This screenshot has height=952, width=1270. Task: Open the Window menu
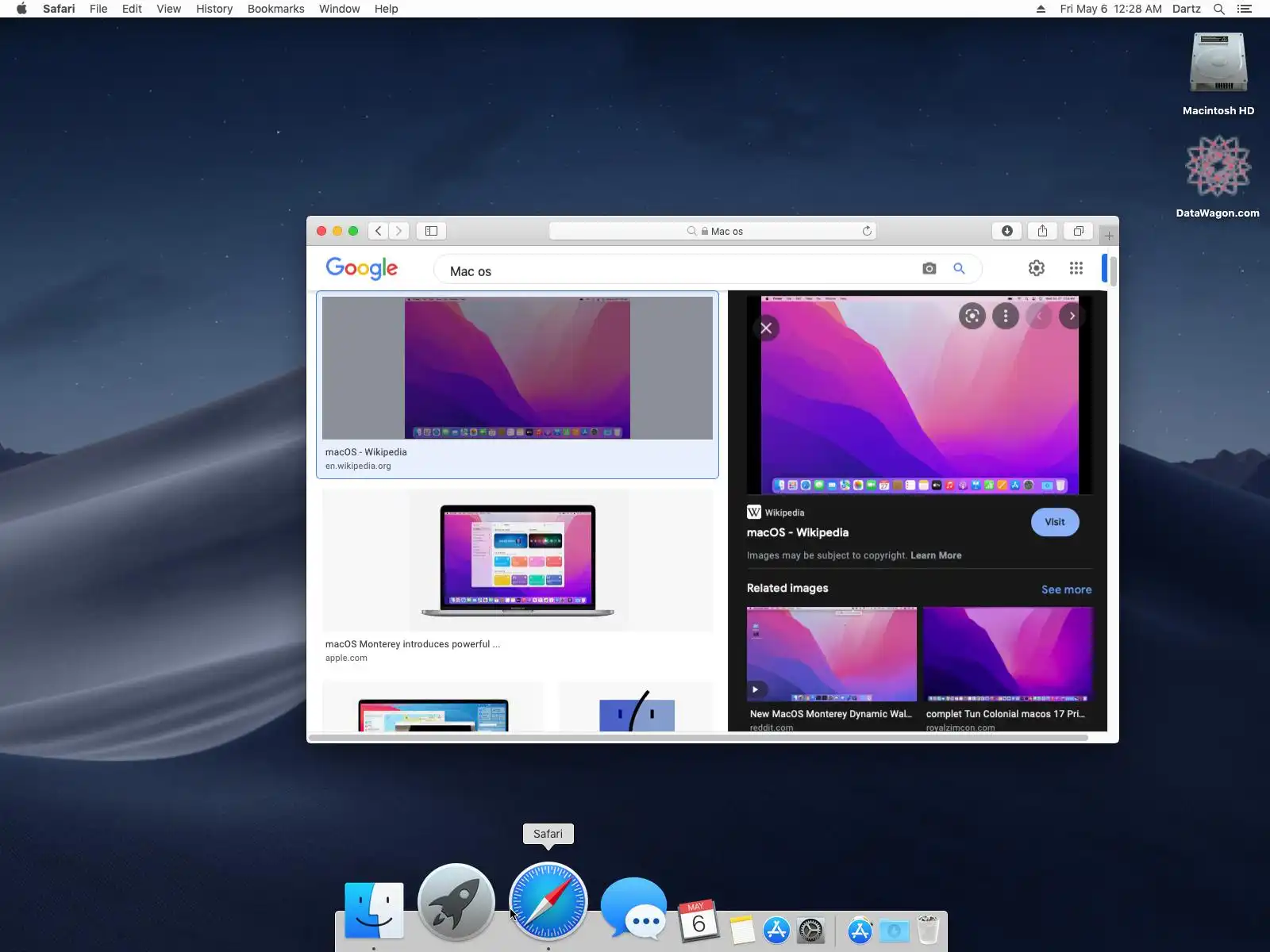click(339, 9)
